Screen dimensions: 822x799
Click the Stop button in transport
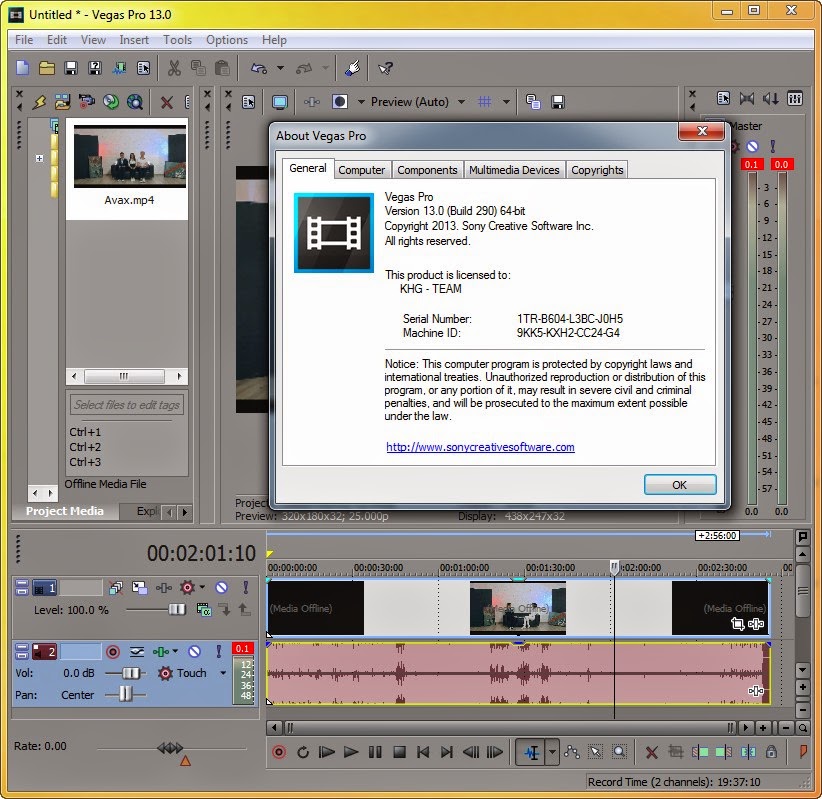(x=399, y=752)
